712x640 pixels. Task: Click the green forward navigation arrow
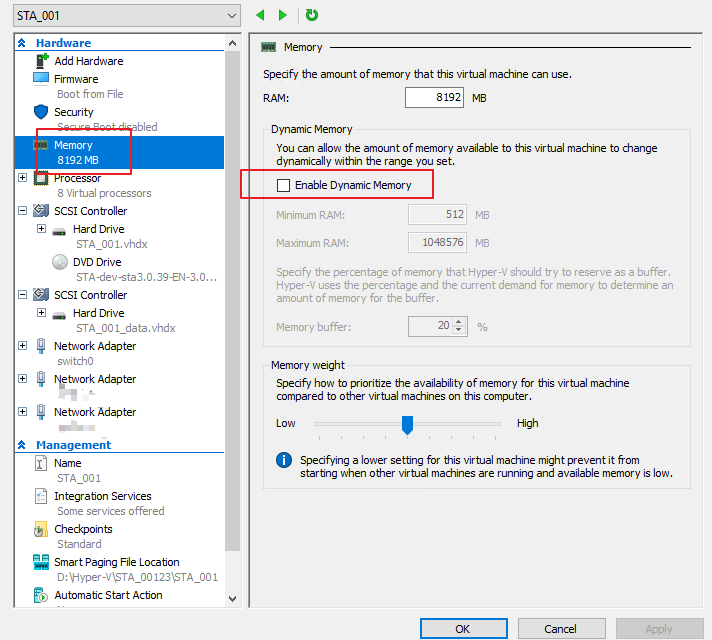tap(283, 15)
